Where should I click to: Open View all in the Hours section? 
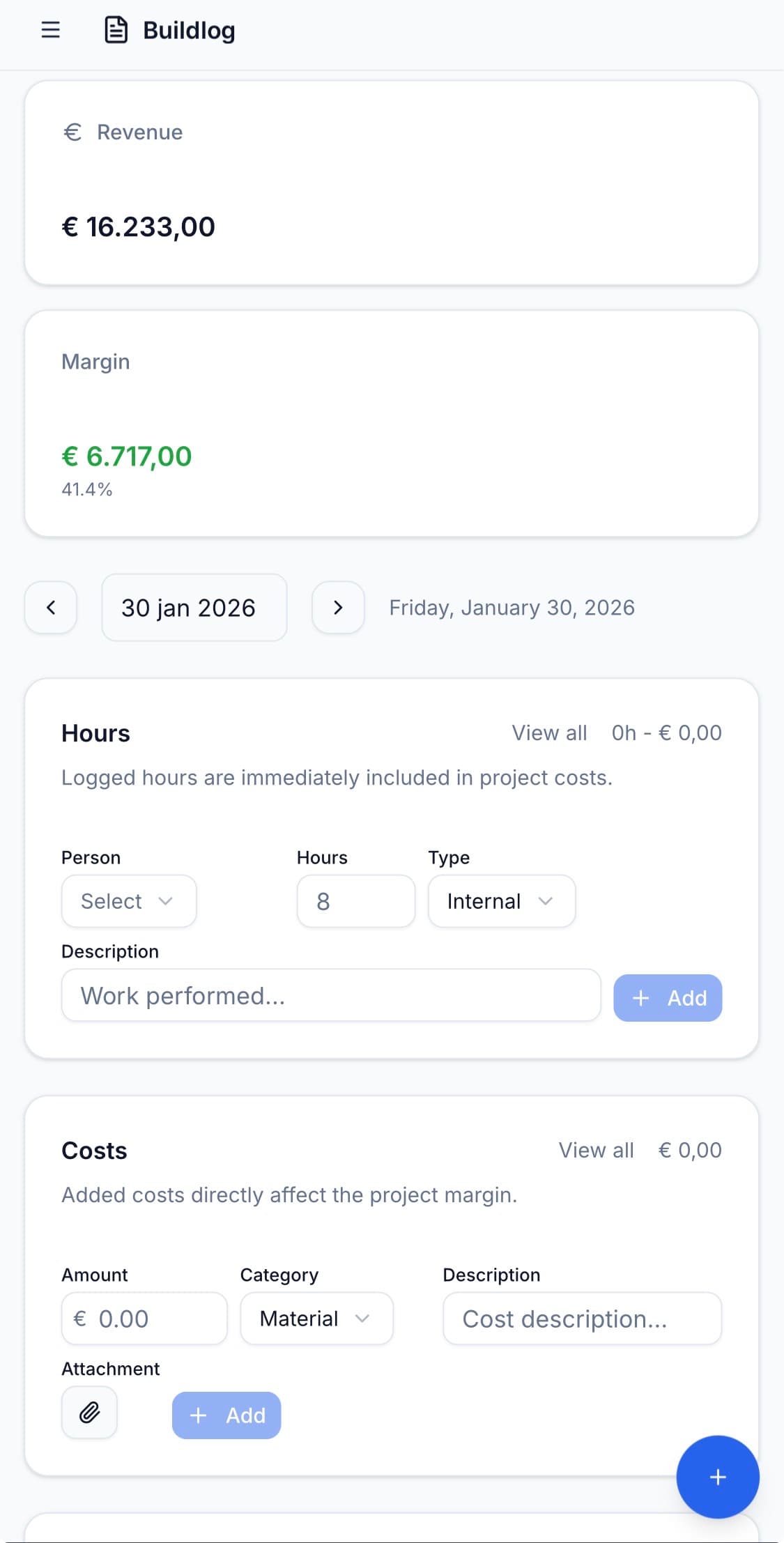click(x=550, y=732)
